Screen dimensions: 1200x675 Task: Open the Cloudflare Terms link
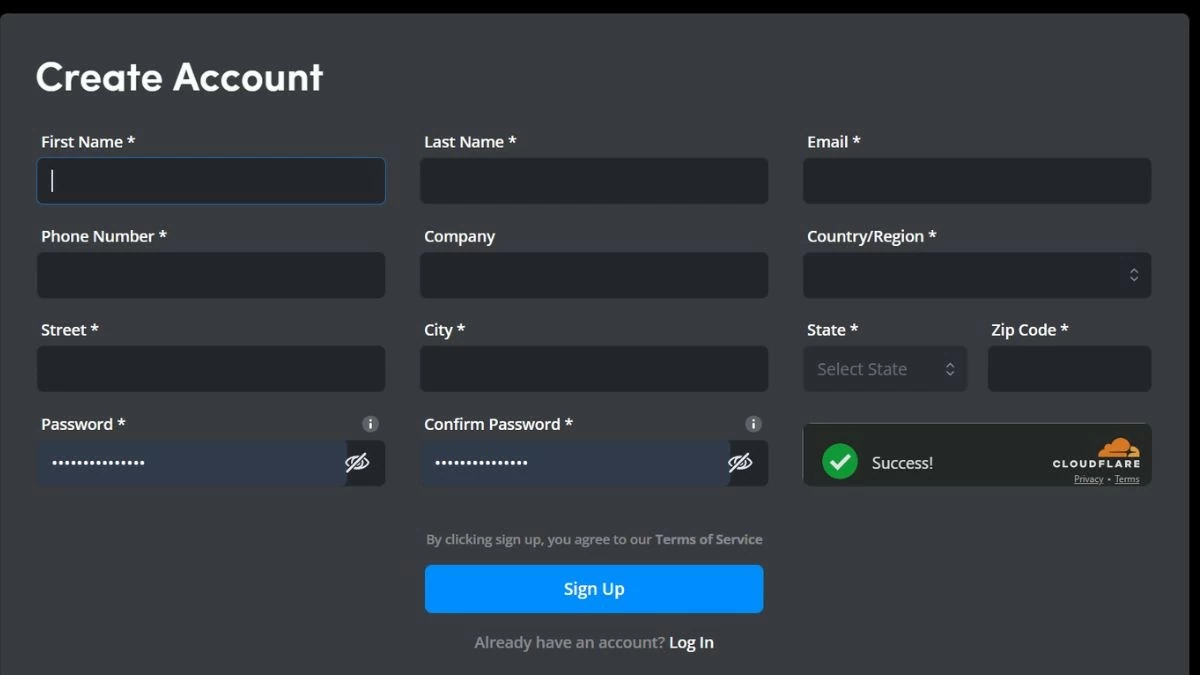point(1127,480)
